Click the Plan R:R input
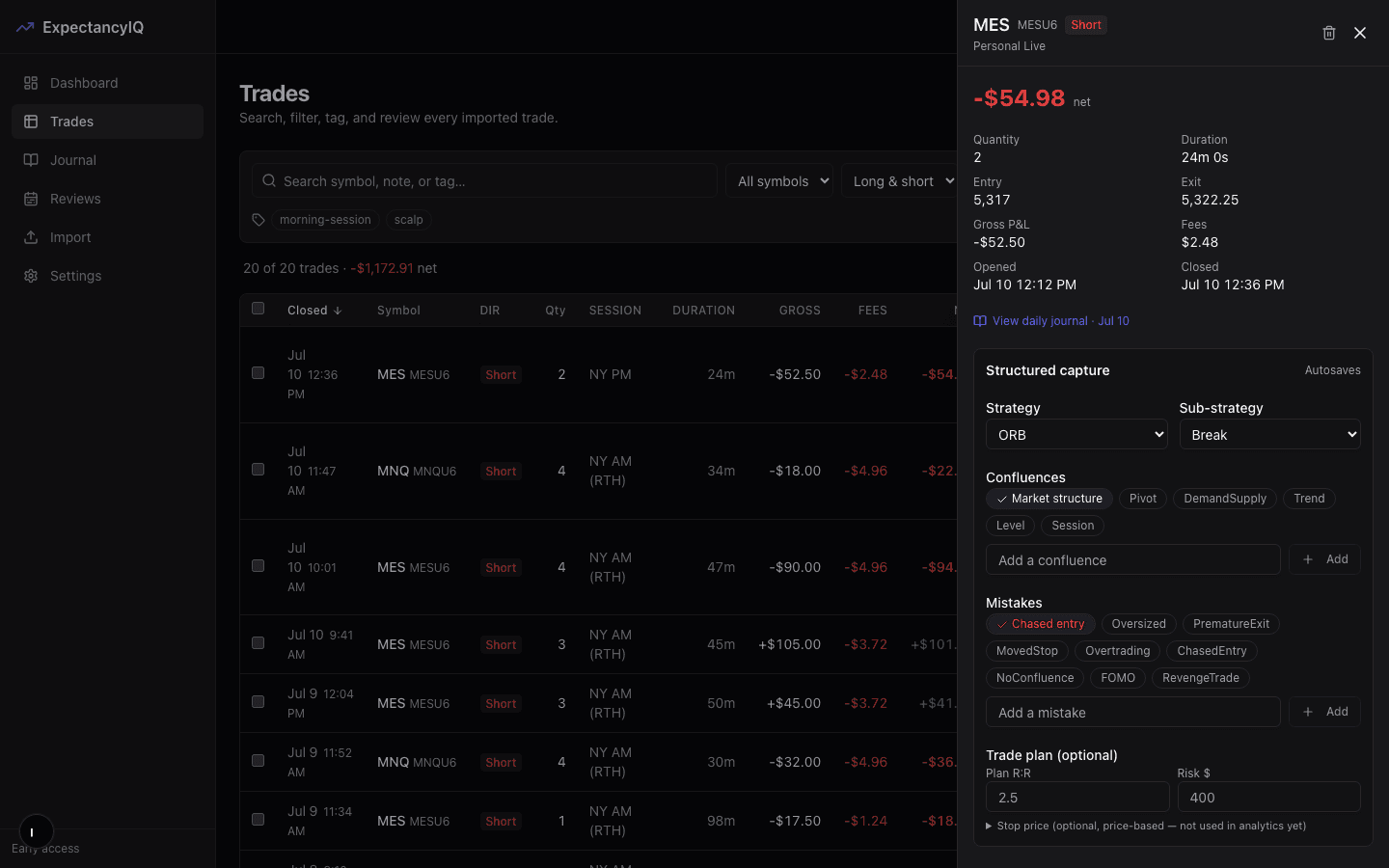The image size is (1389, 868). 1076,797
